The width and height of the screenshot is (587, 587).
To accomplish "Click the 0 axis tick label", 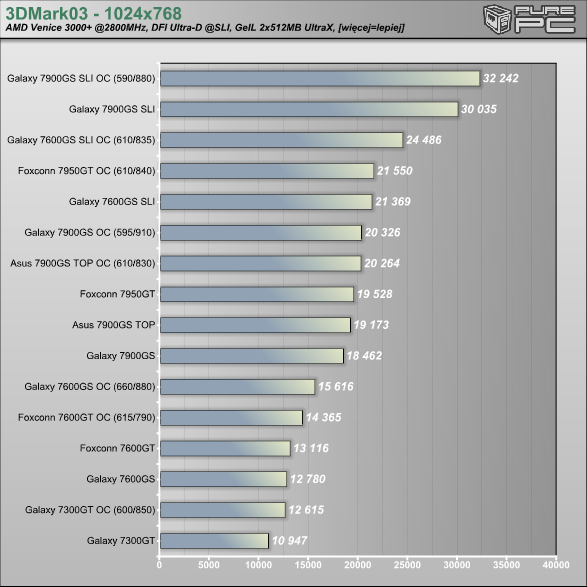I will (x=159, y=565).
